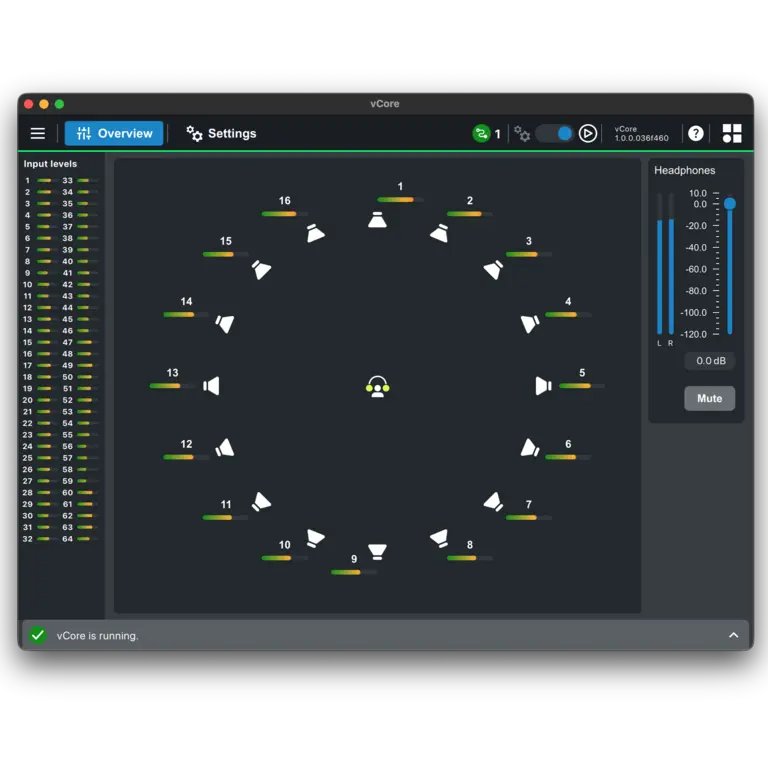The height and width of the screenshot is (768, 768).
Task: Select speaker 1 icon at top
Action: [x=377, y=220]
